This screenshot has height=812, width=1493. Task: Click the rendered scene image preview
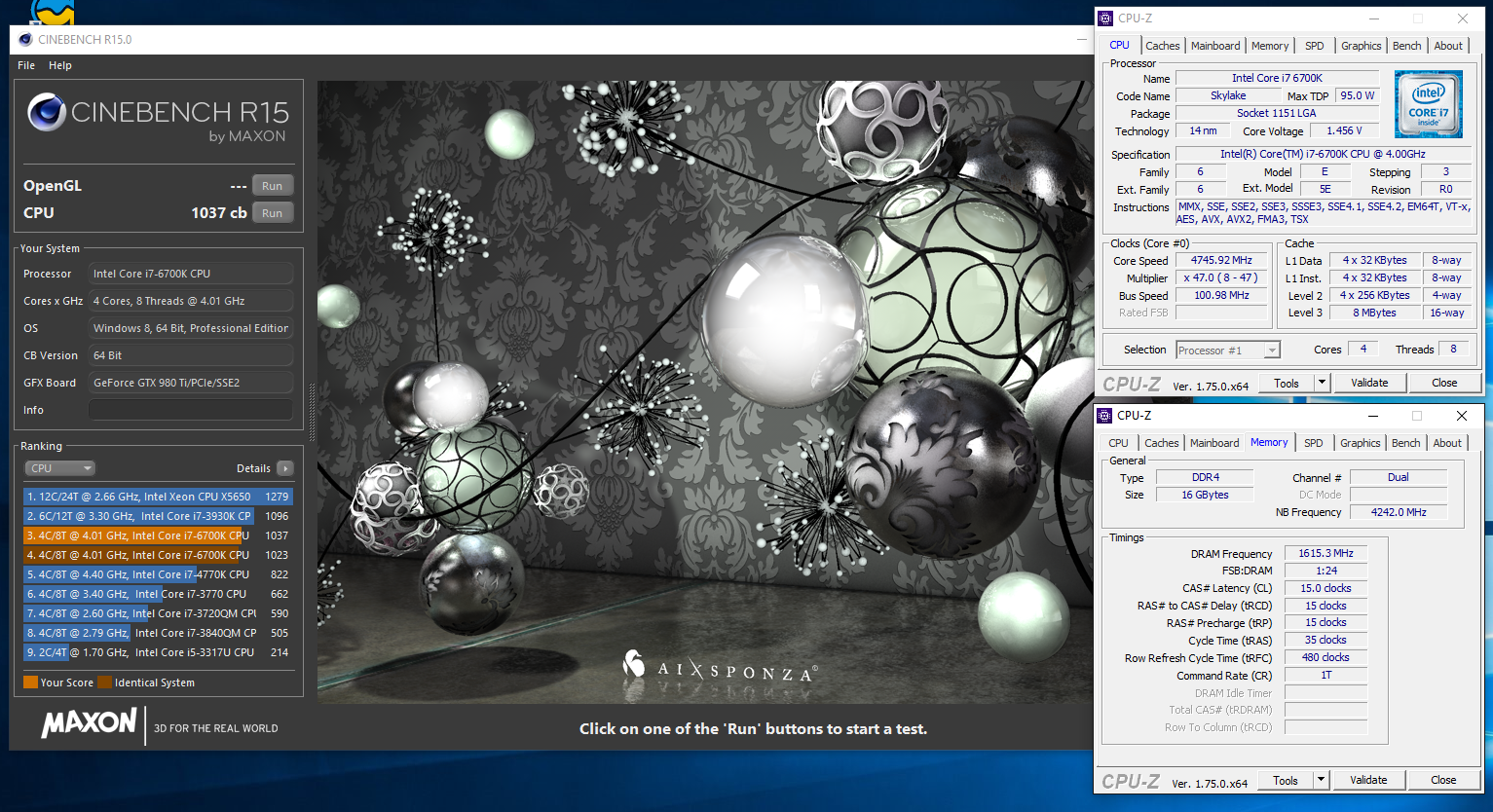coord(705,392)
